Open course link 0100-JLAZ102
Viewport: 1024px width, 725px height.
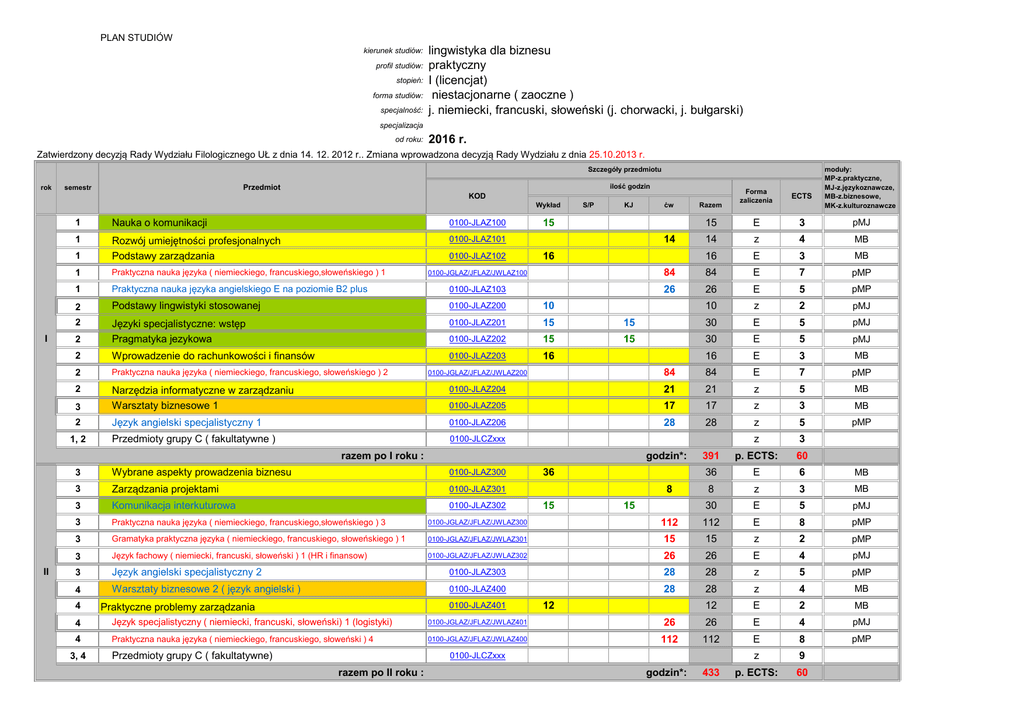point(477,256)
